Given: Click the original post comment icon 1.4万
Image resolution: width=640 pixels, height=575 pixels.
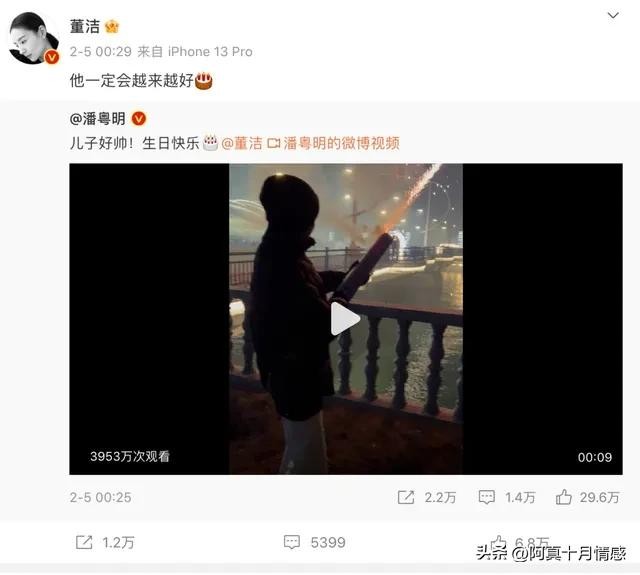Looking at the screenshot, I should click(507, 497).
